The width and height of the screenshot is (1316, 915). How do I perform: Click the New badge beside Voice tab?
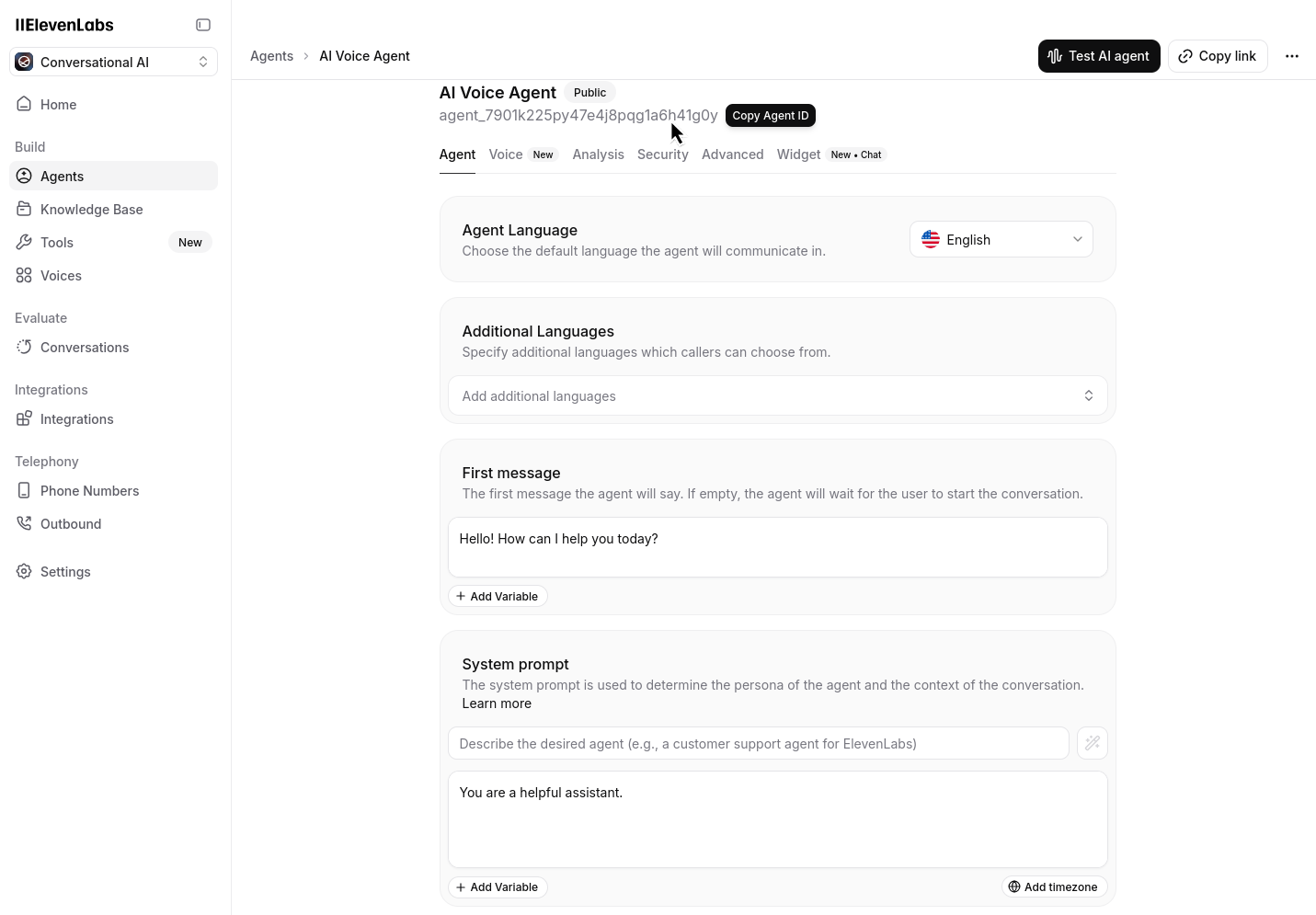[544, 154]
